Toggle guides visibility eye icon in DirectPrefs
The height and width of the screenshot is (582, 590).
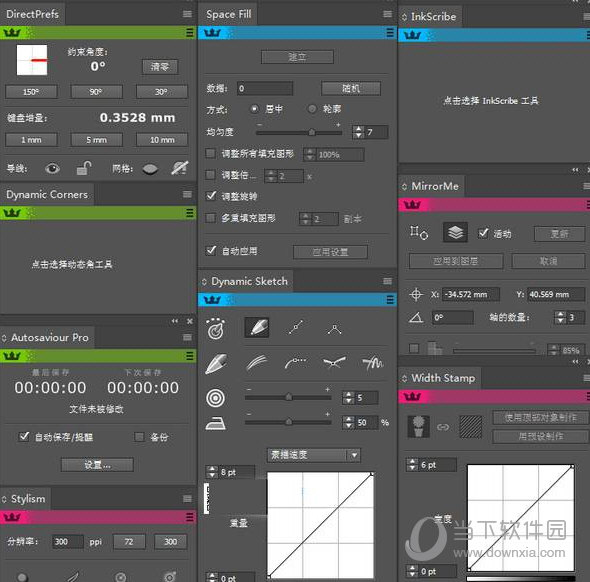point(52,168)
